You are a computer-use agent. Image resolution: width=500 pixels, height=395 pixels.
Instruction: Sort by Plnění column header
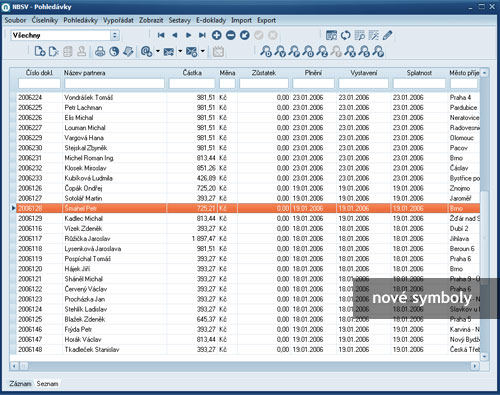(x=313, y=73)
